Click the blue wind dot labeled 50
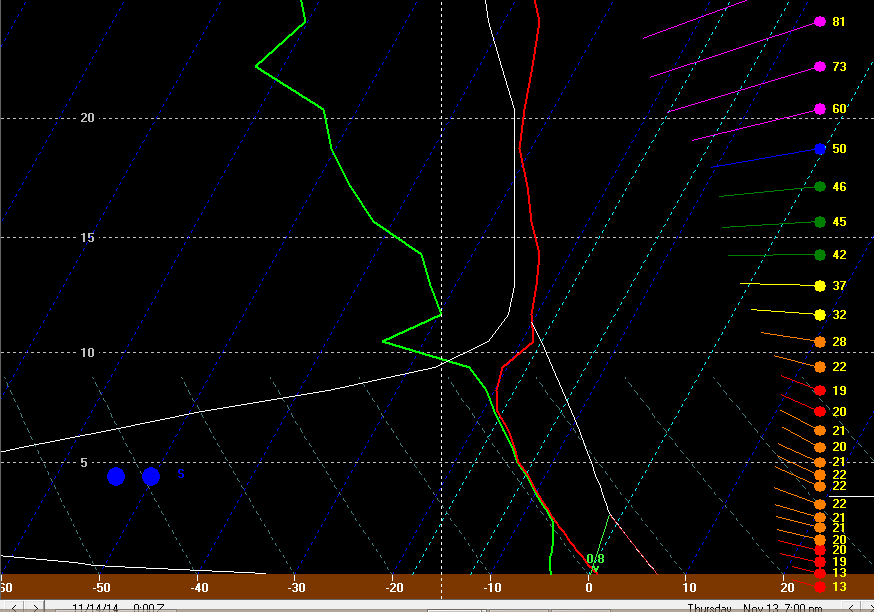Viewport: 874px width, 612px height. (820, 149)
